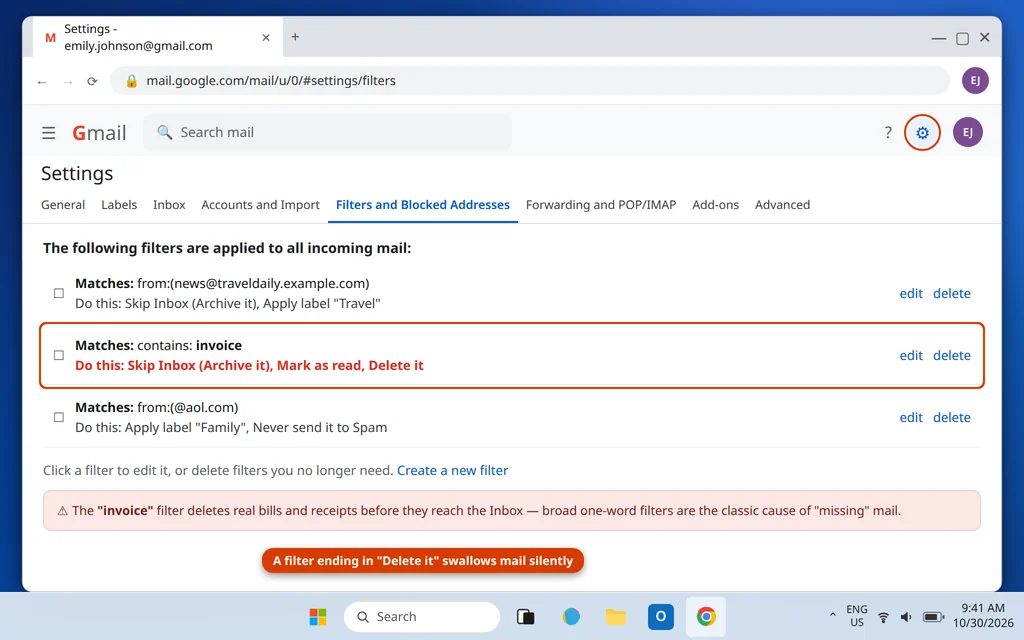The width and height of the screenshot is (1024, 640).
Task: Open the Advanced settings tab
Action: (x=782, y=205)
